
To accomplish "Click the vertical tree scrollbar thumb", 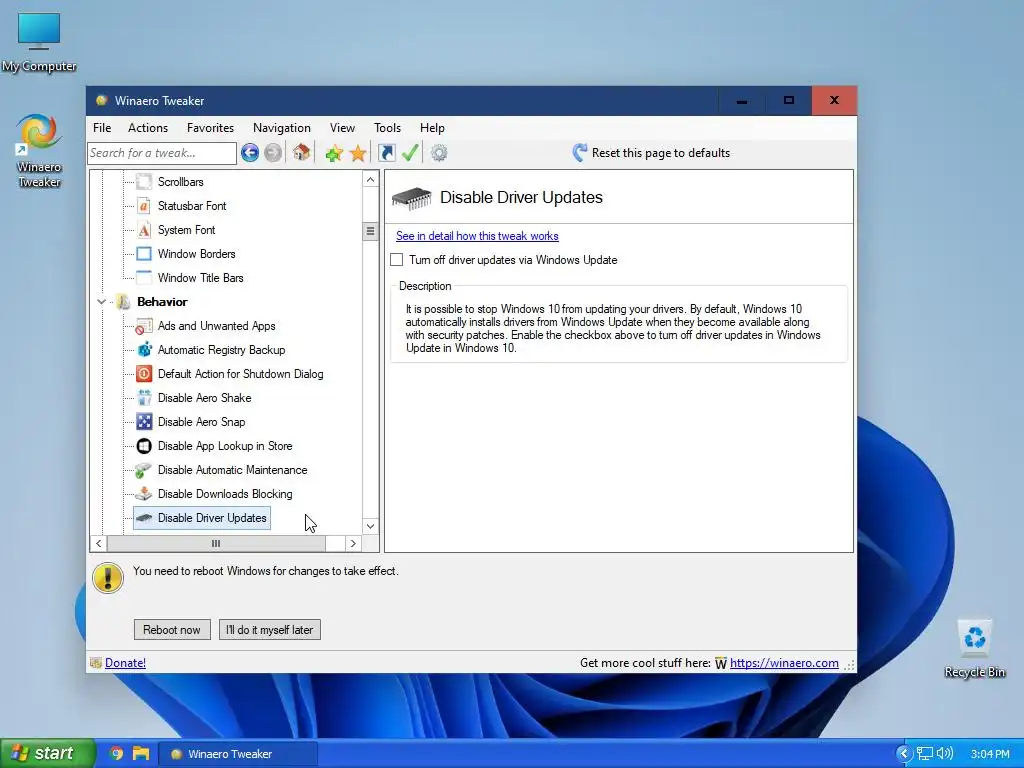I will 370,231.
